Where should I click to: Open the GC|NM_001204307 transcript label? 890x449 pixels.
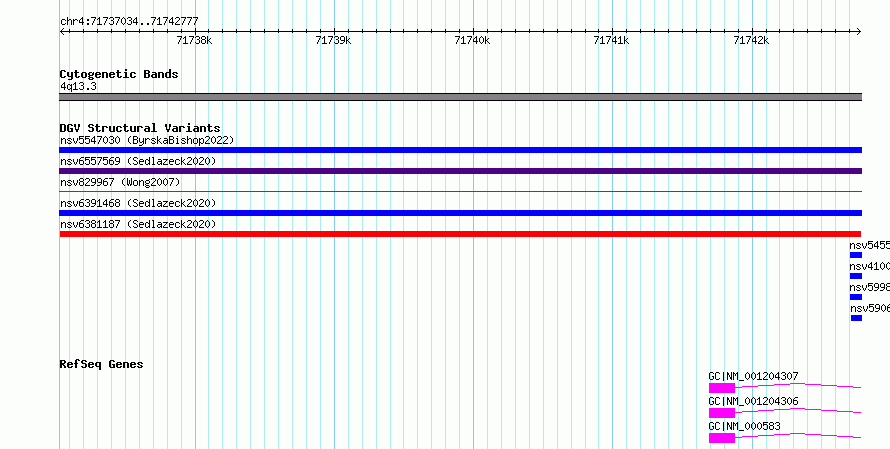click(x=753, y=376)
